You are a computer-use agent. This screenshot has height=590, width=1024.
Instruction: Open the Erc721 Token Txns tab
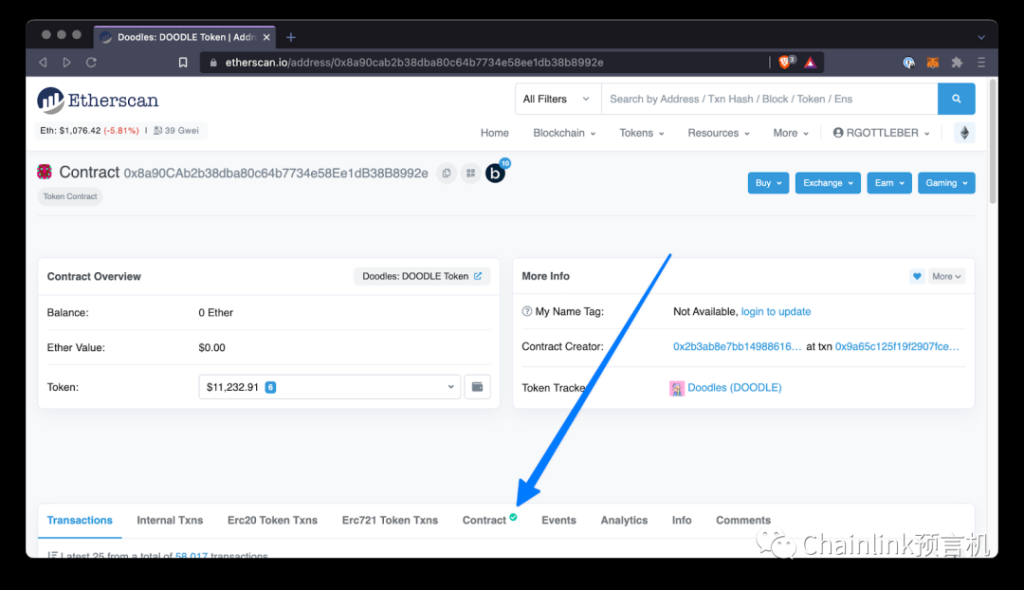[390, 520]
